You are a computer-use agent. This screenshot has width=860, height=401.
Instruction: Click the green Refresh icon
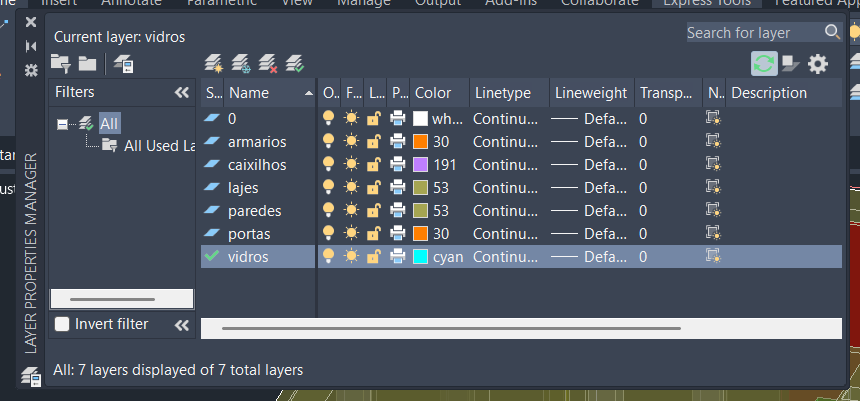[764, 64]
